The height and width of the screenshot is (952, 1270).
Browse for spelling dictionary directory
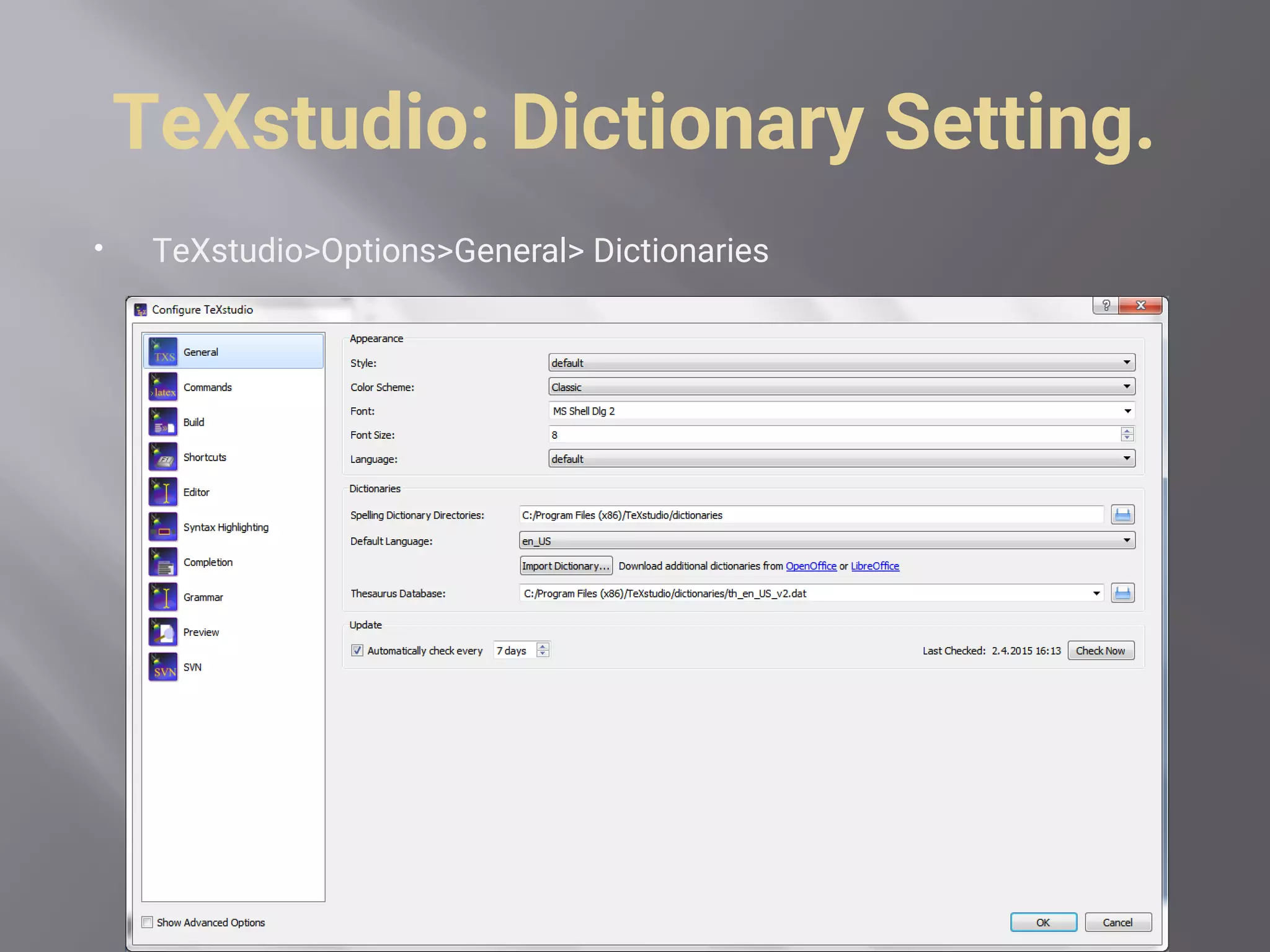1122,514
